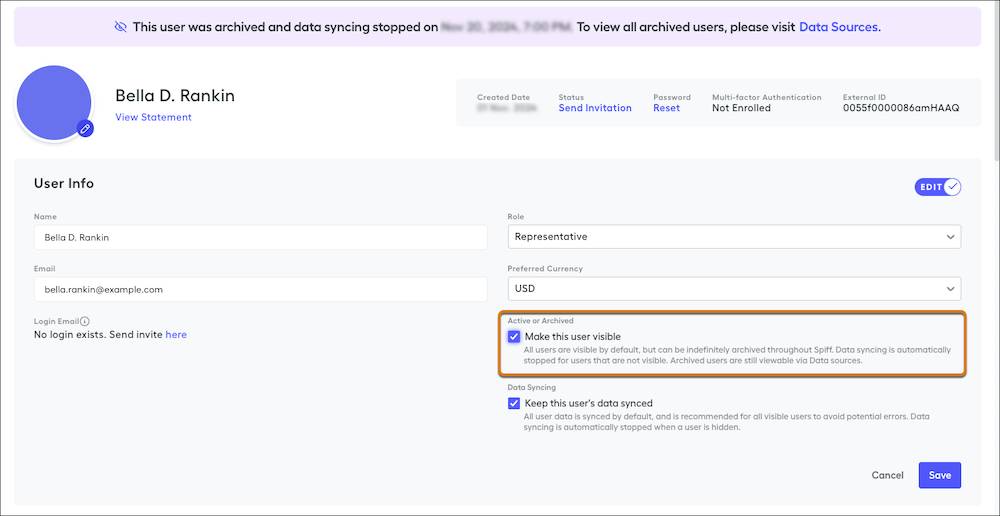This screenshot has width=1000, height=516.
Task: Open the Preferred Currency dropdown showing USD
Action: pos(734,288)
